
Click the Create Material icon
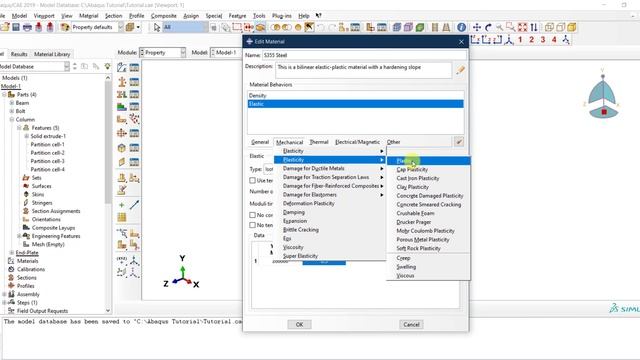click(x=122, y=67)
